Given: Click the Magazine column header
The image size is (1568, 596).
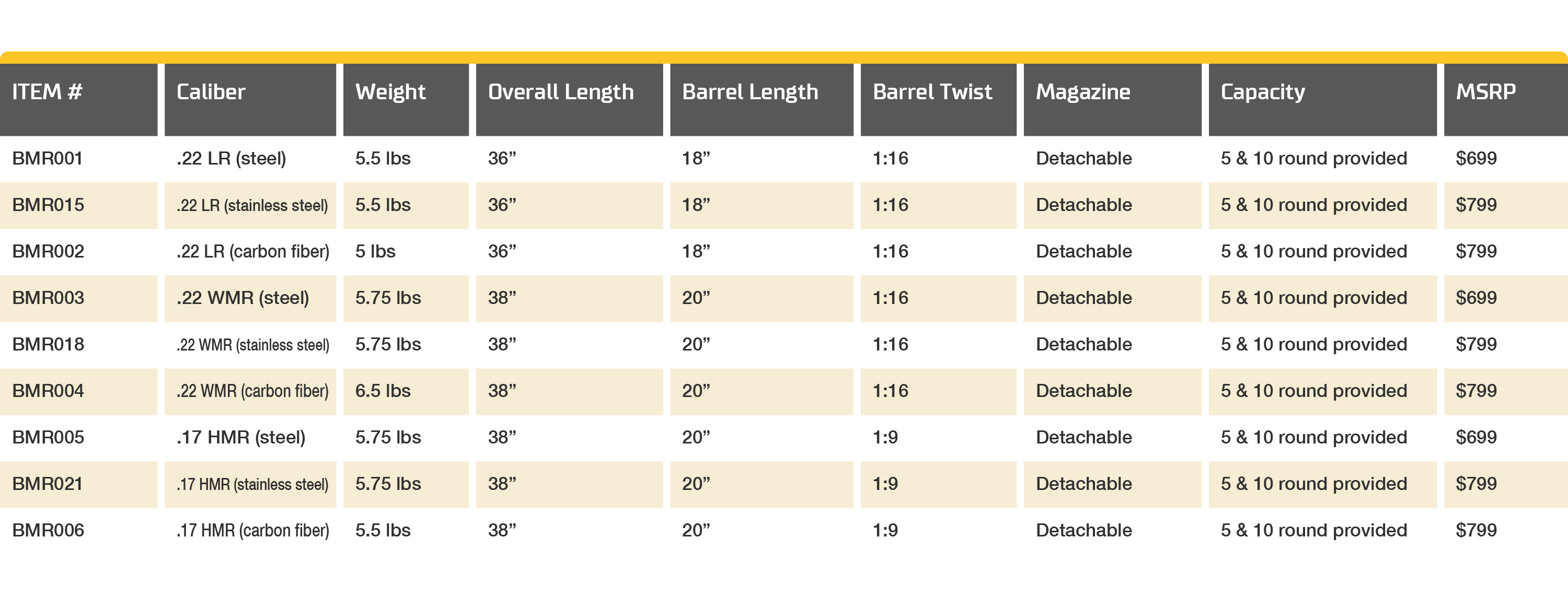Looking at the screenshot, I should point(1112,99).
